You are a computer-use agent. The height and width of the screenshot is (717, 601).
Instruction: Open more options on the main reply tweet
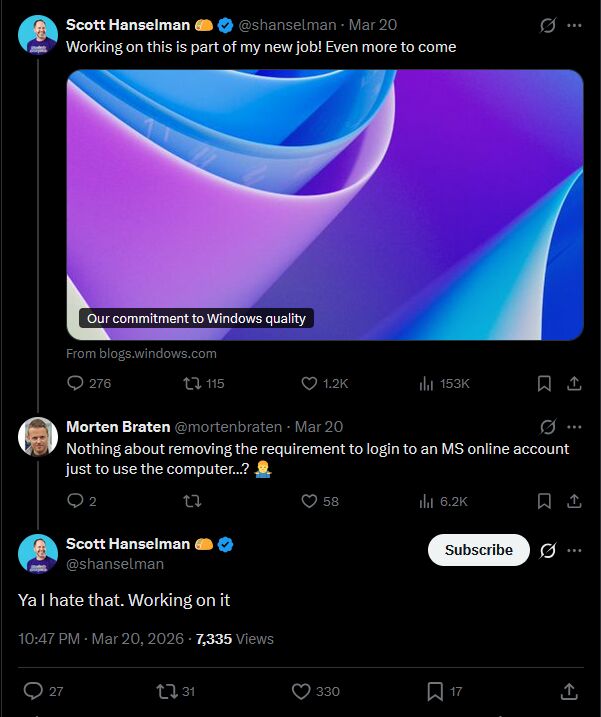(x=574, y=550)
